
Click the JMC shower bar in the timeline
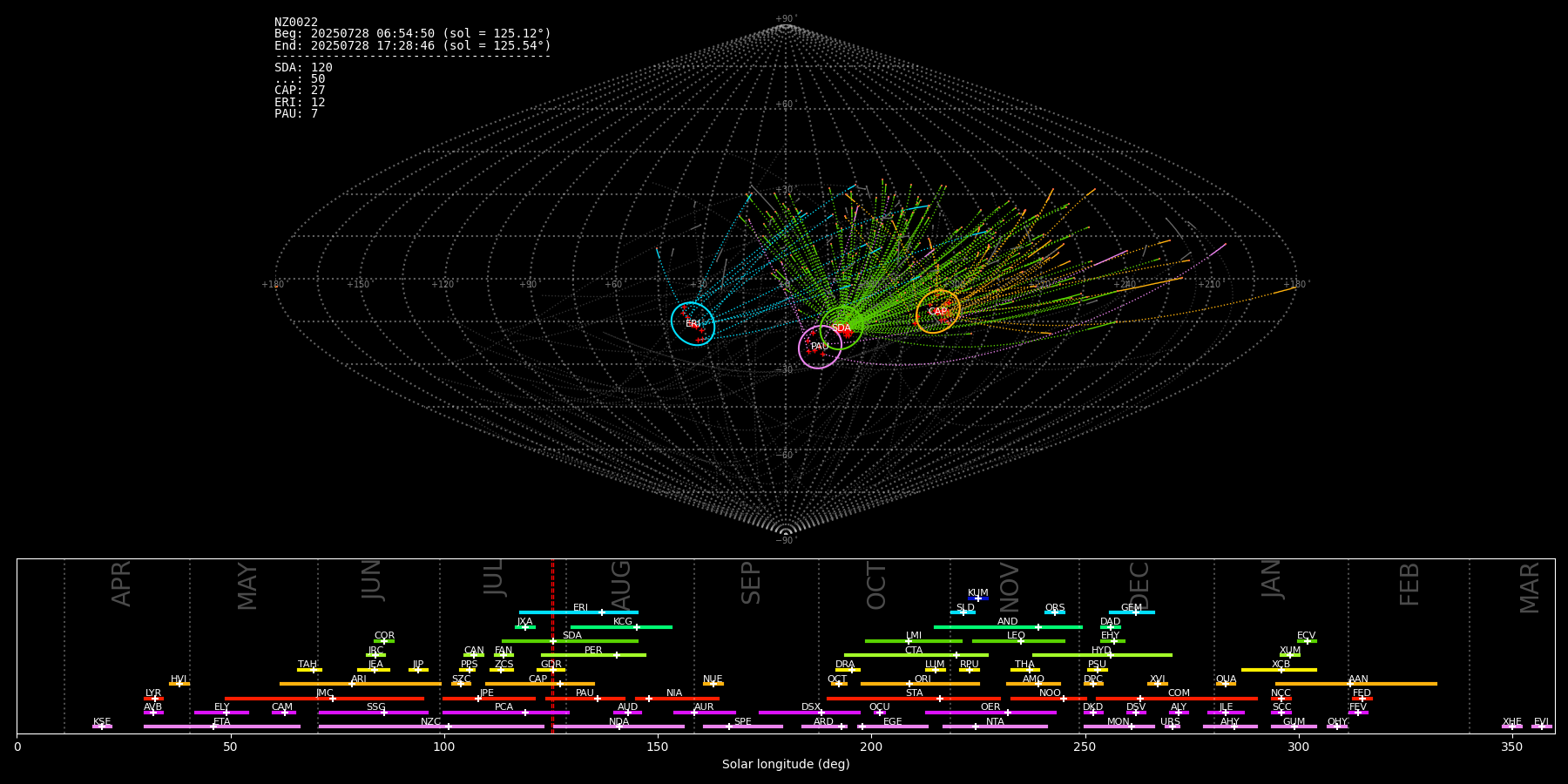point(325,699)
